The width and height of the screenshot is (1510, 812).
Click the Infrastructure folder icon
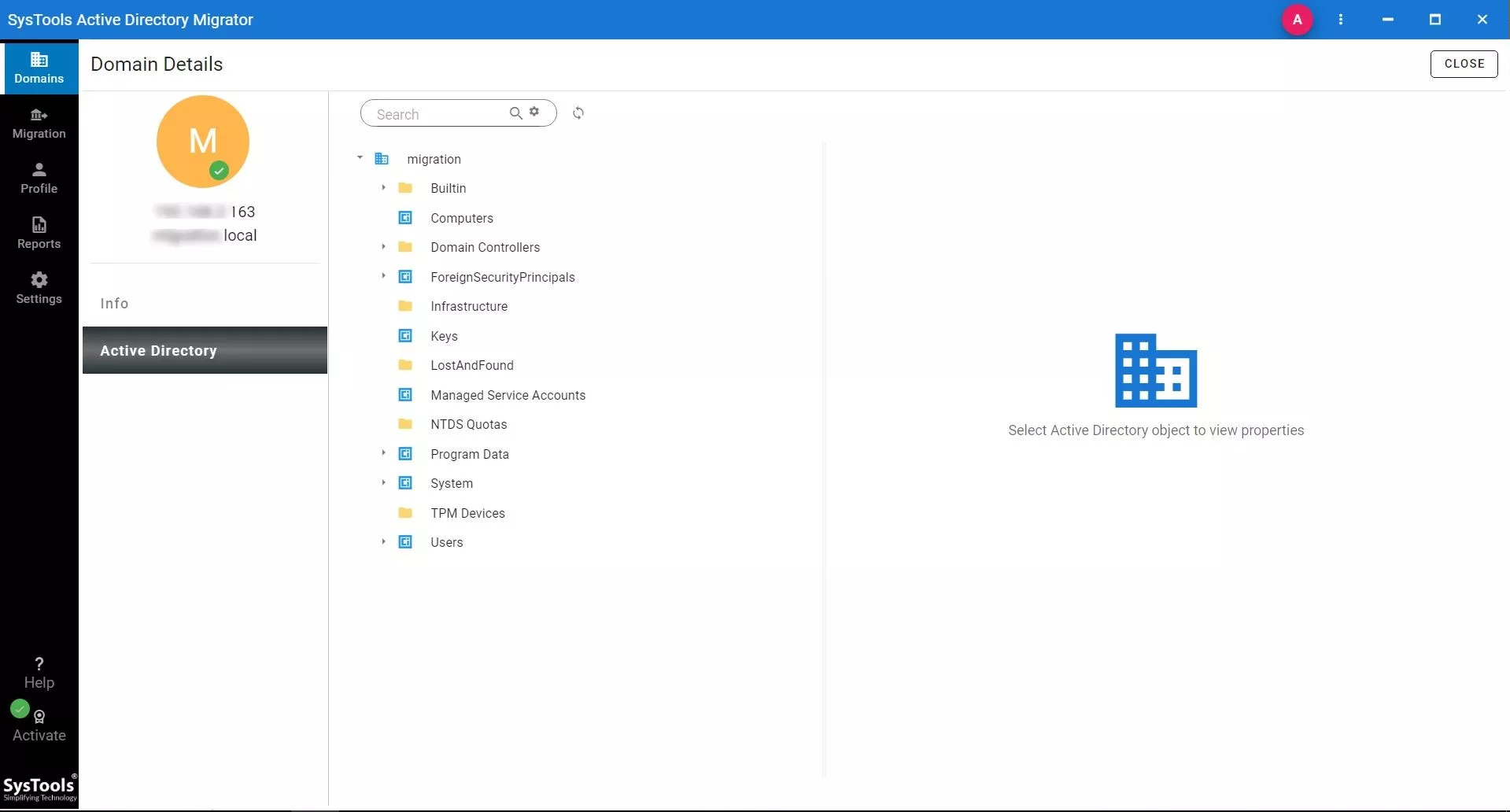pos(405,306)
